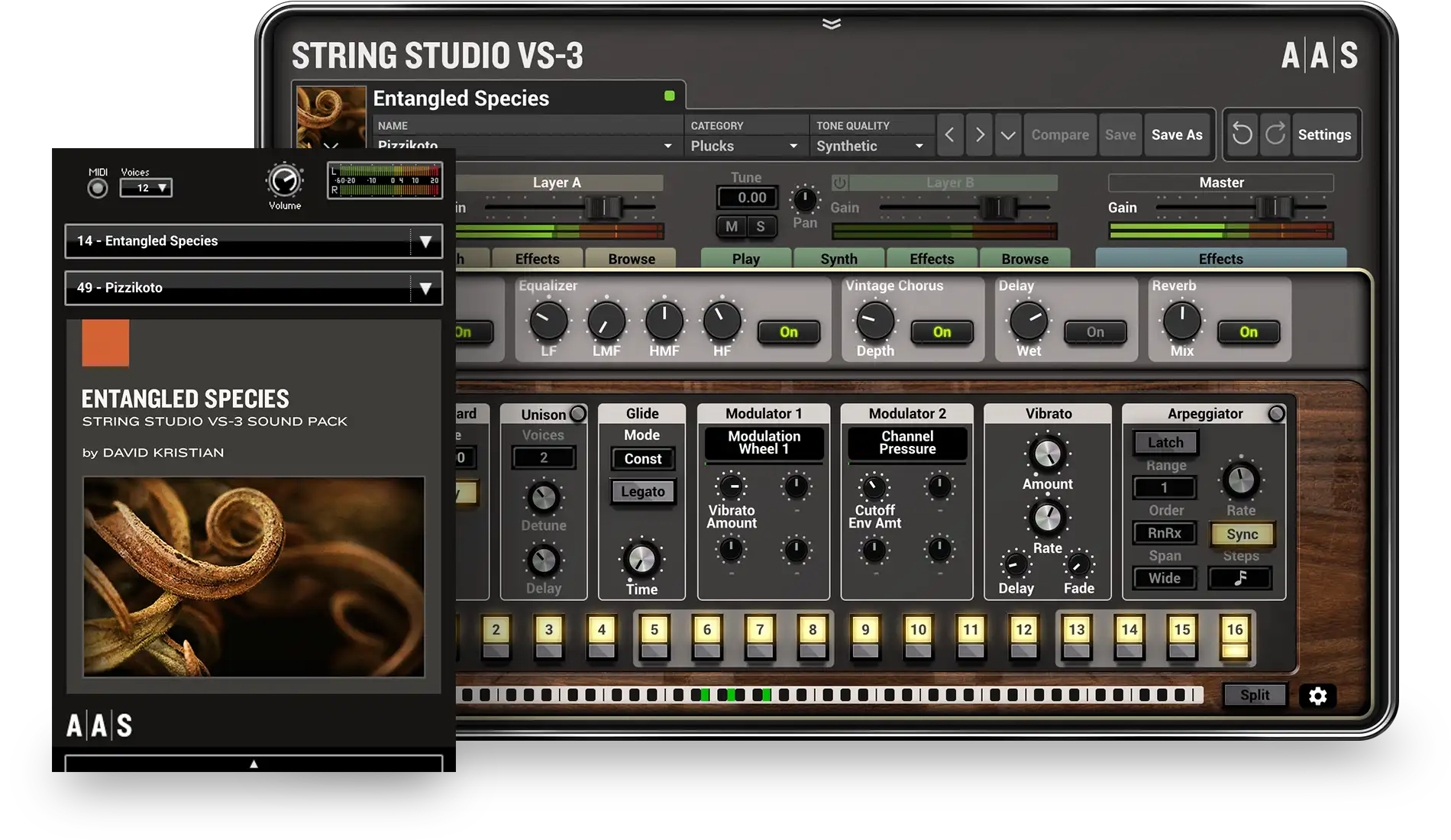
Task: Adjust the Unison Detune knob
Action: [x=544, y=498]
